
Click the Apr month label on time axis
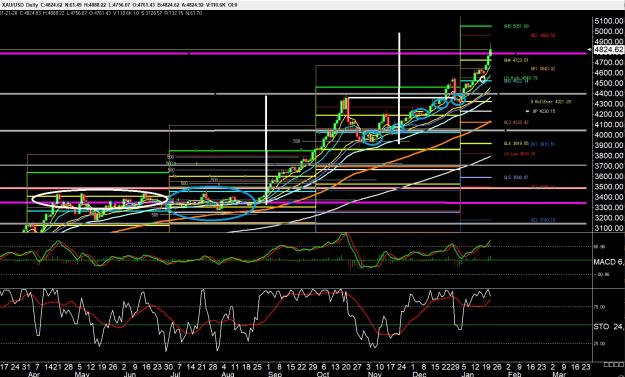pyautogui.click(x=35, y=375)
